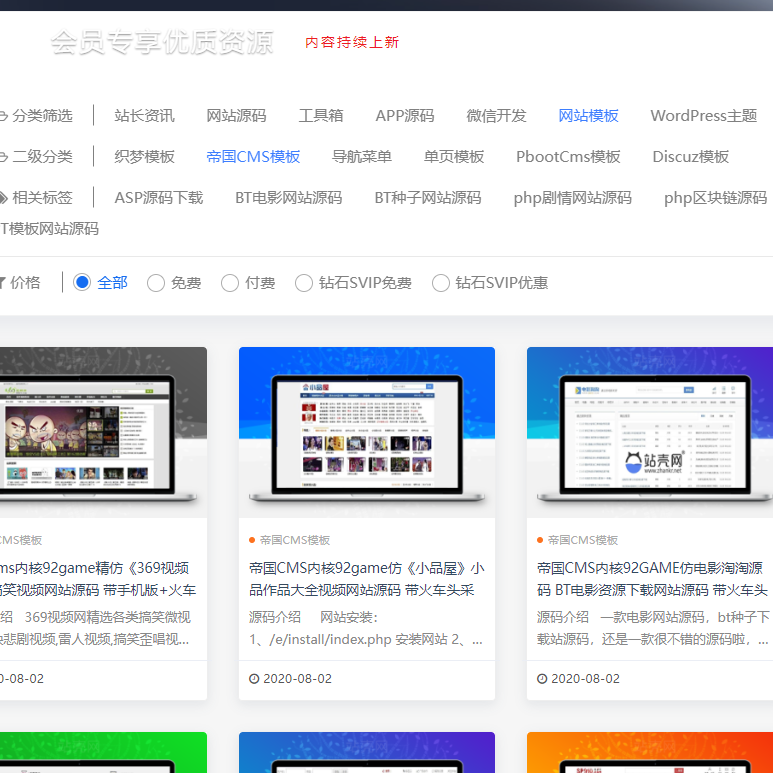Screen dimensions: 773x773
Task: Open the 站长资讯 category
Action: tap(144, 115)
